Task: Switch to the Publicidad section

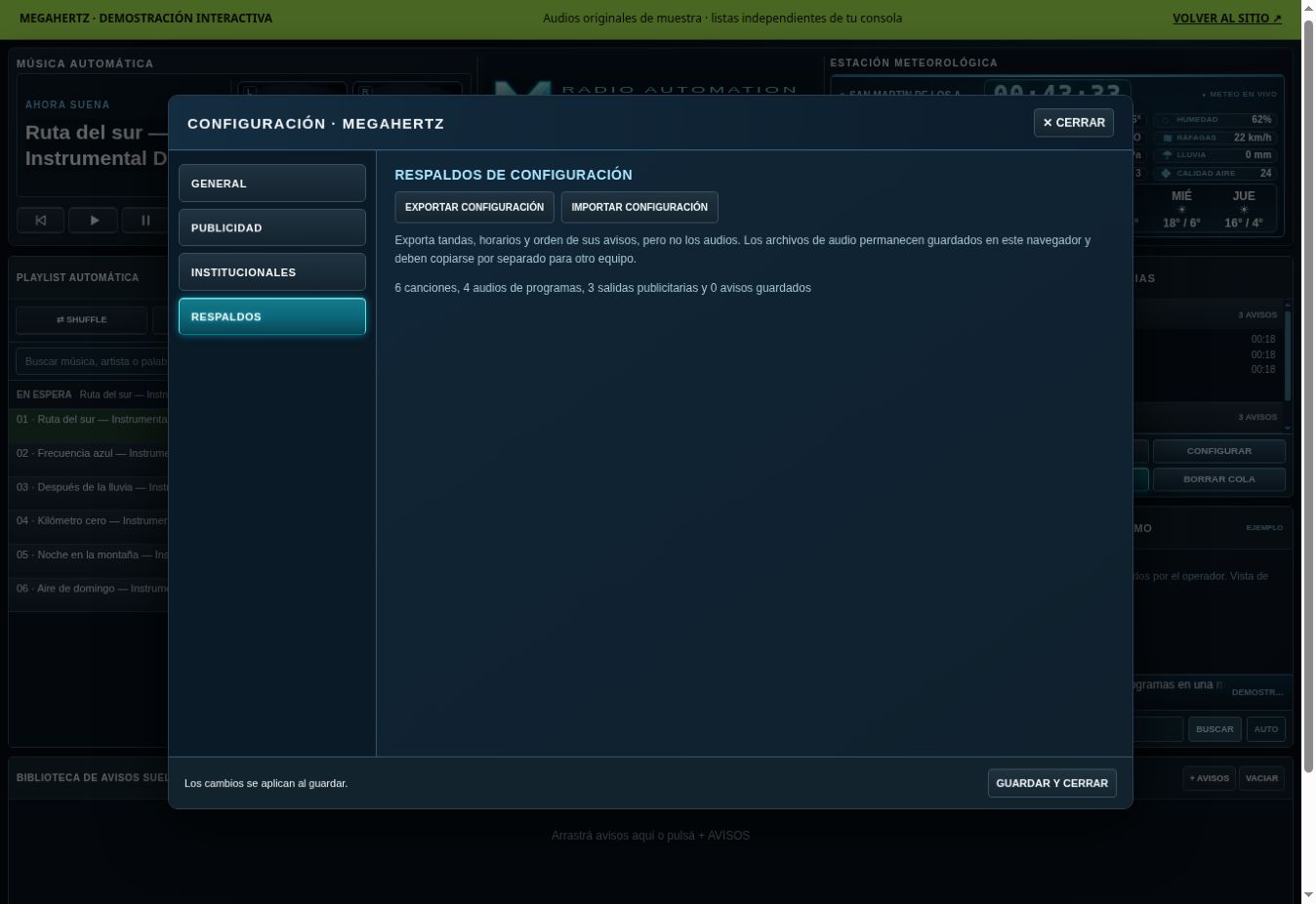Action: (272, 227)
